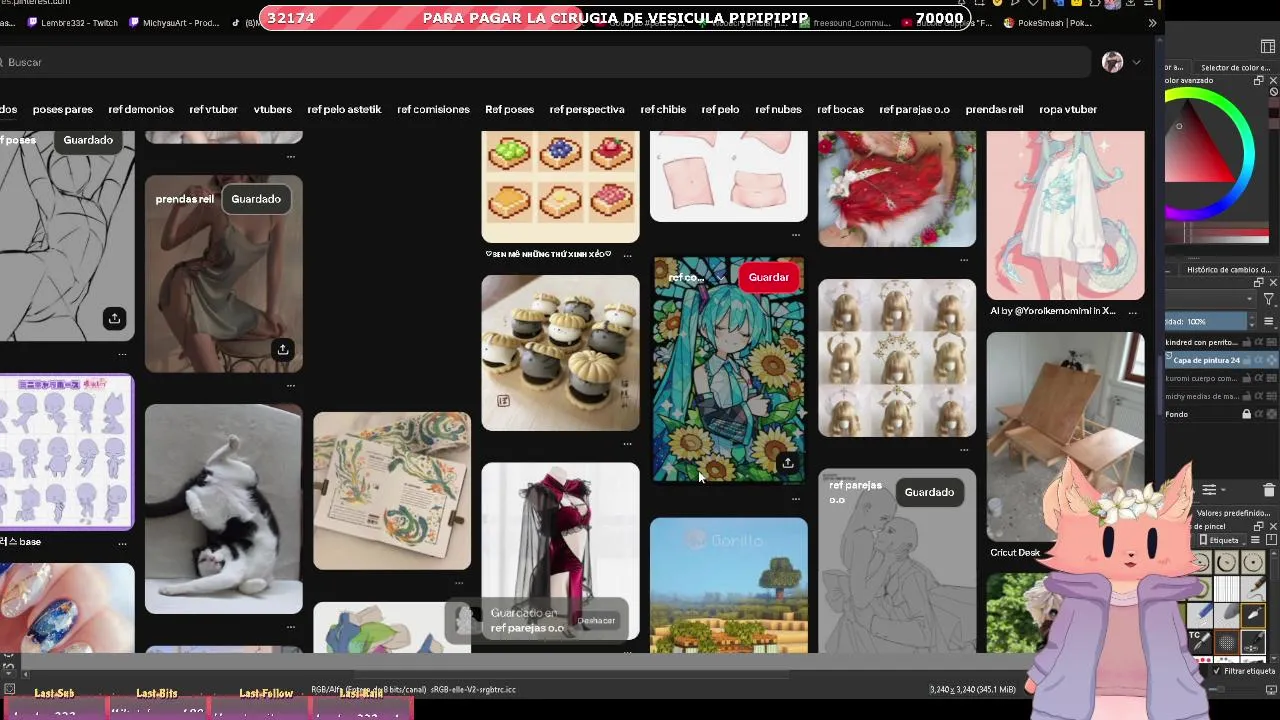This screenshot has width=1280, height=720.
Task: Open Lembre332 Twitch bookmark
Action: click(71, 22)
